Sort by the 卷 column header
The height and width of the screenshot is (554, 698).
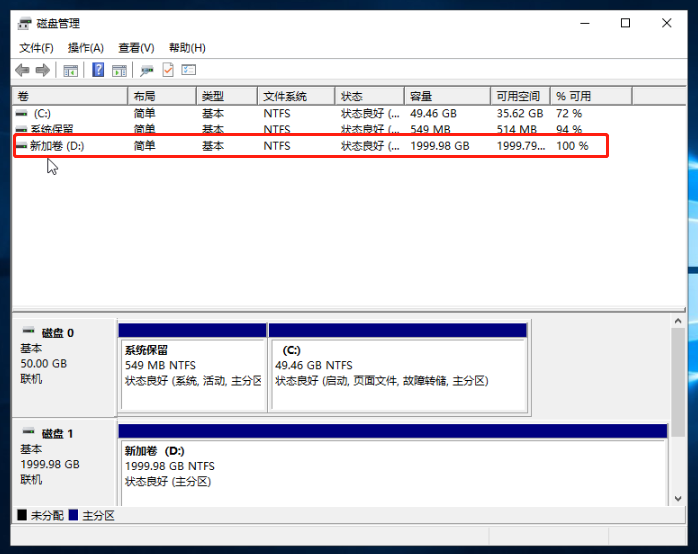click(70, 96)
